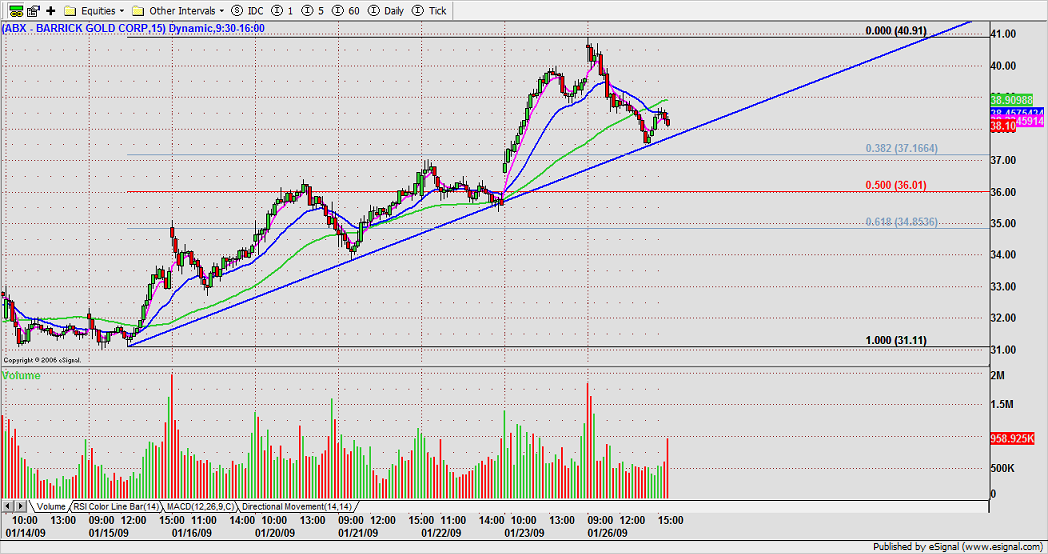Switch to the 1-minute interval button
1048x554 pixels.
click(284, 11)
